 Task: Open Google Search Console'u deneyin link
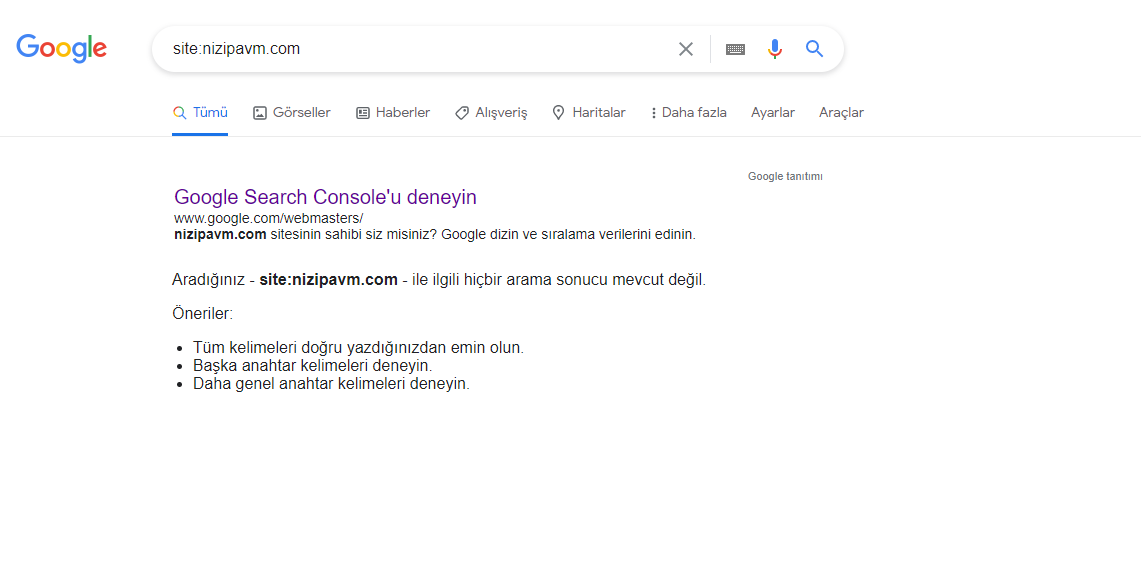pyautogui.click(x=325, y=197)
